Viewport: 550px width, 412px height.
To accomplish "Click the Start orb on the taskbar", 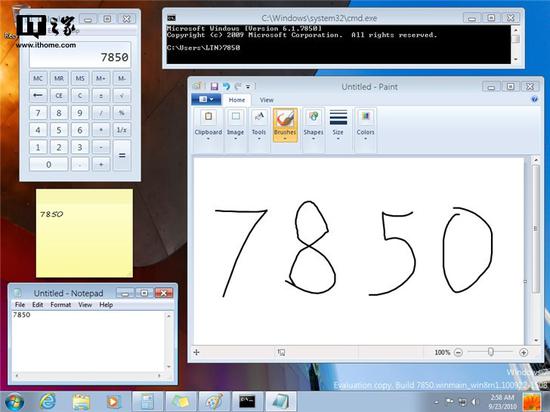I will pyautogui.click(x=14, y=402).
